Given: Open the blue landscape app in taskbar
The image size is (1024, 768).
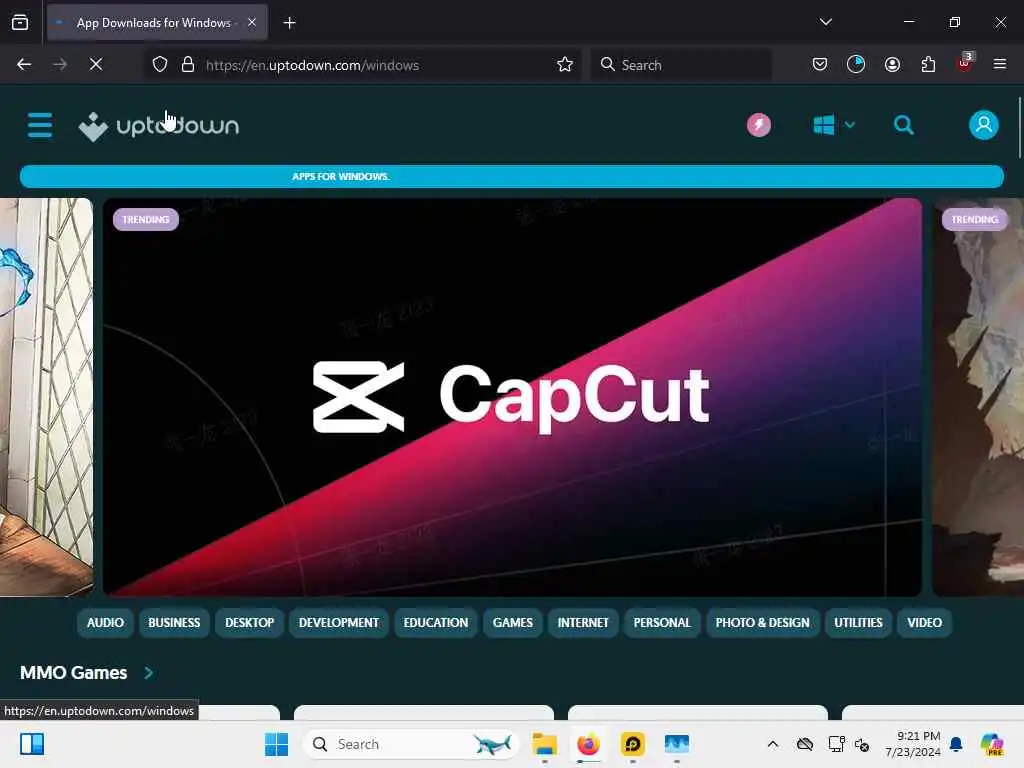Looking at the screenshot, I should click(x=677, y=744).
